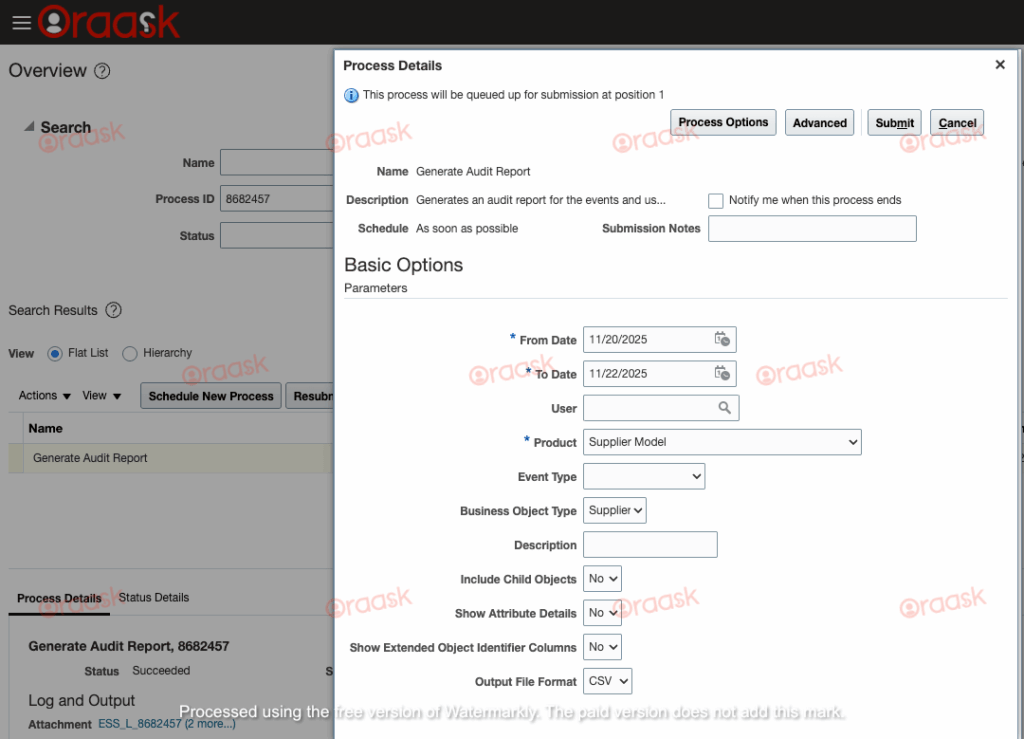
Task: Click the Process Options button
Action: [723, 122]
